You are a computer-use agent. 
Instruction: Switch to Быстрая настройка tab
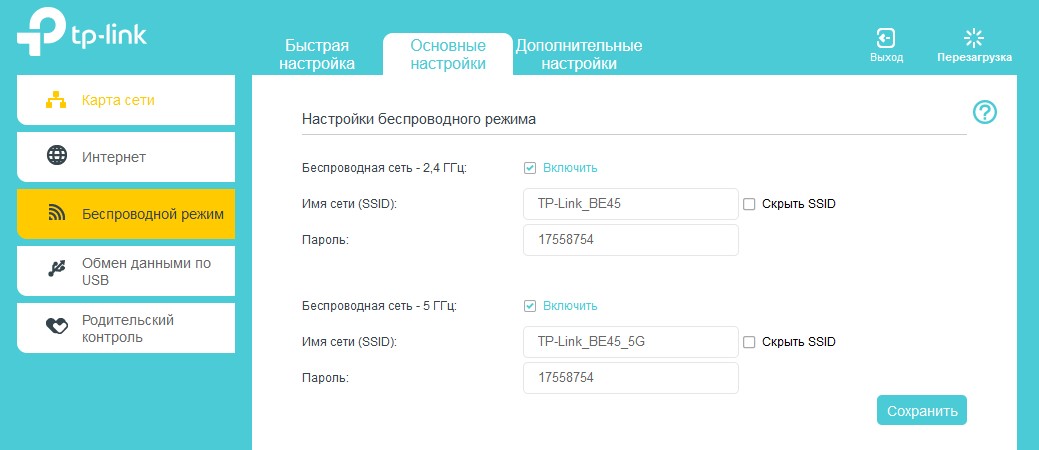[x=317, y=55]
